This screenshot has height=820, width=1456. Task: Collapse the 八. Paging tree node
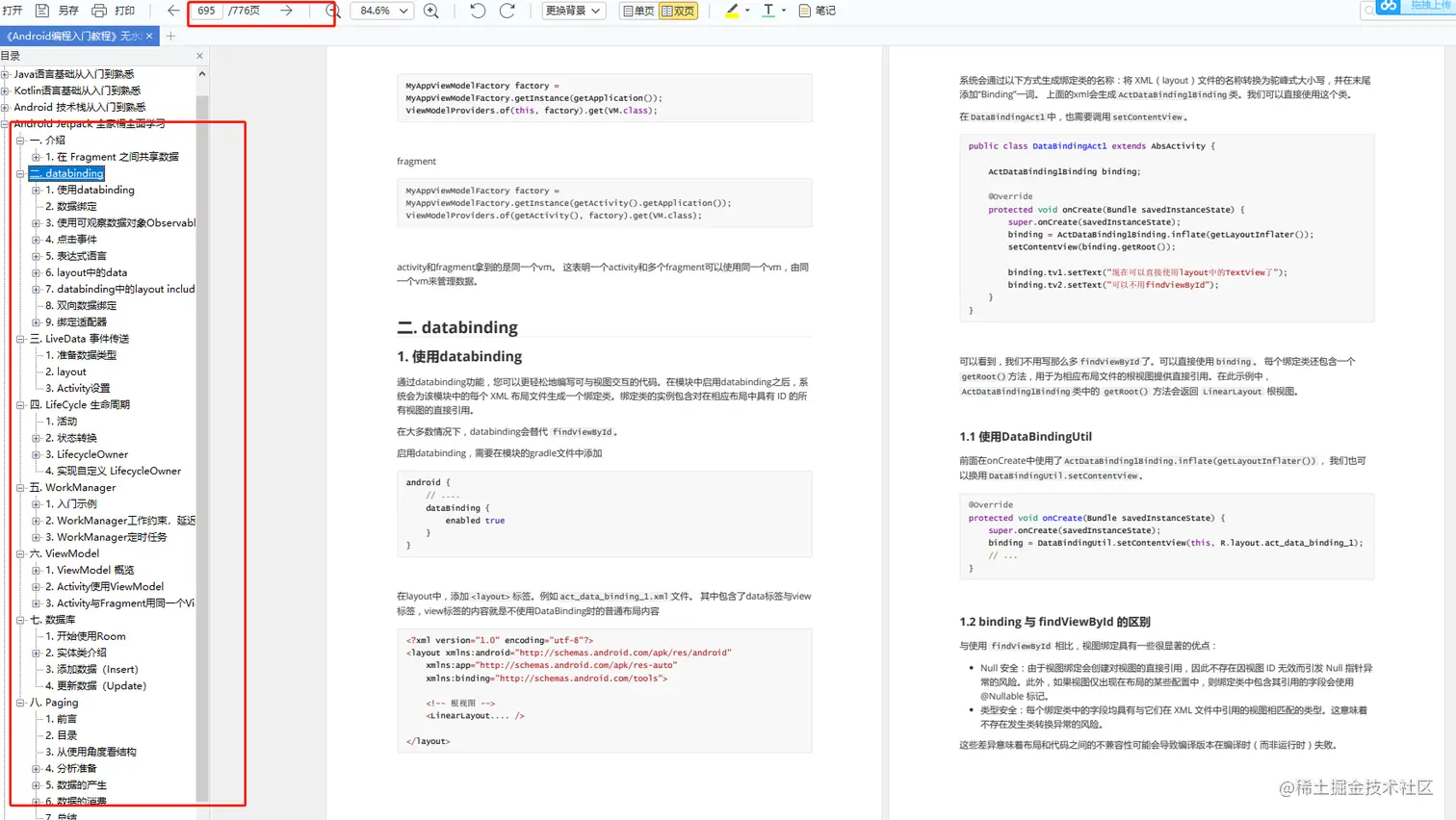coord(20,703)
